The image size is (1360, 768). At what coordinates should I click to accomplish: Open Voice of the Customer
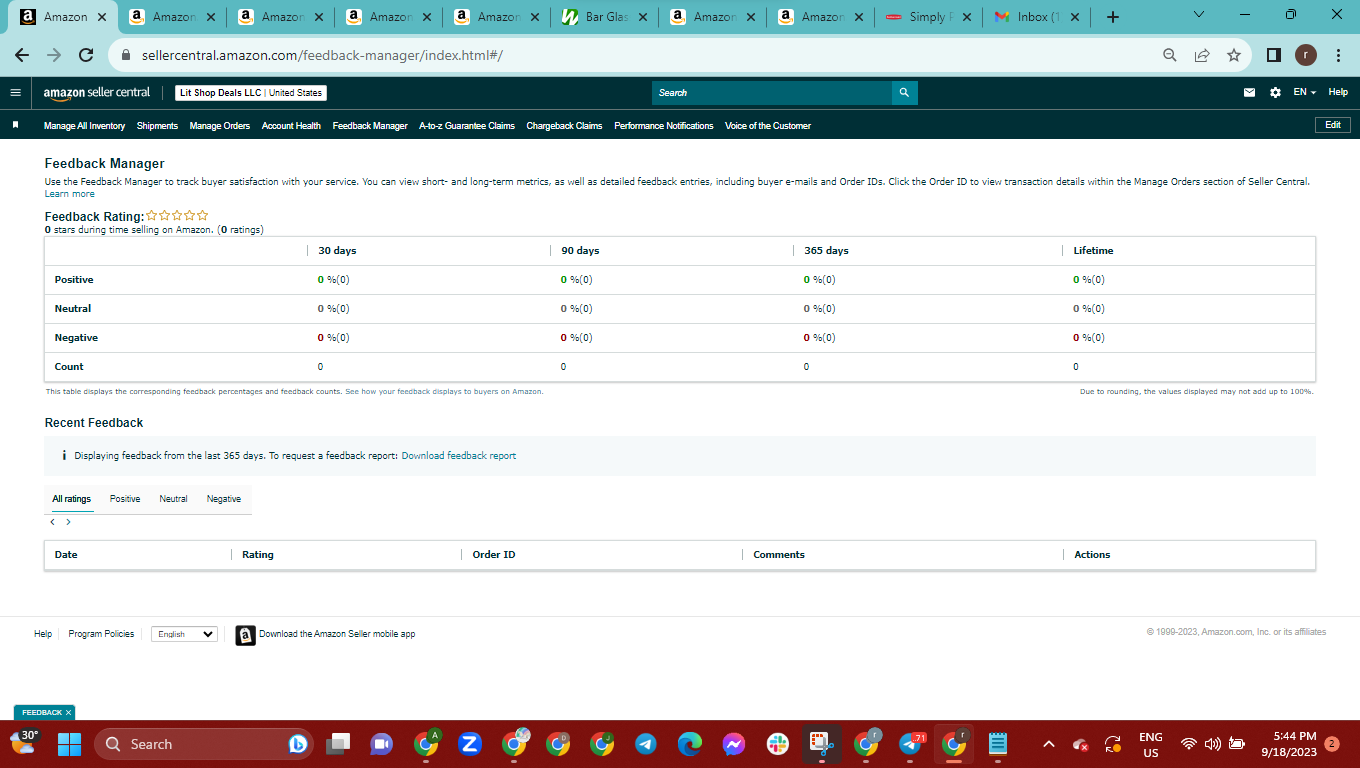pos(768,126)
